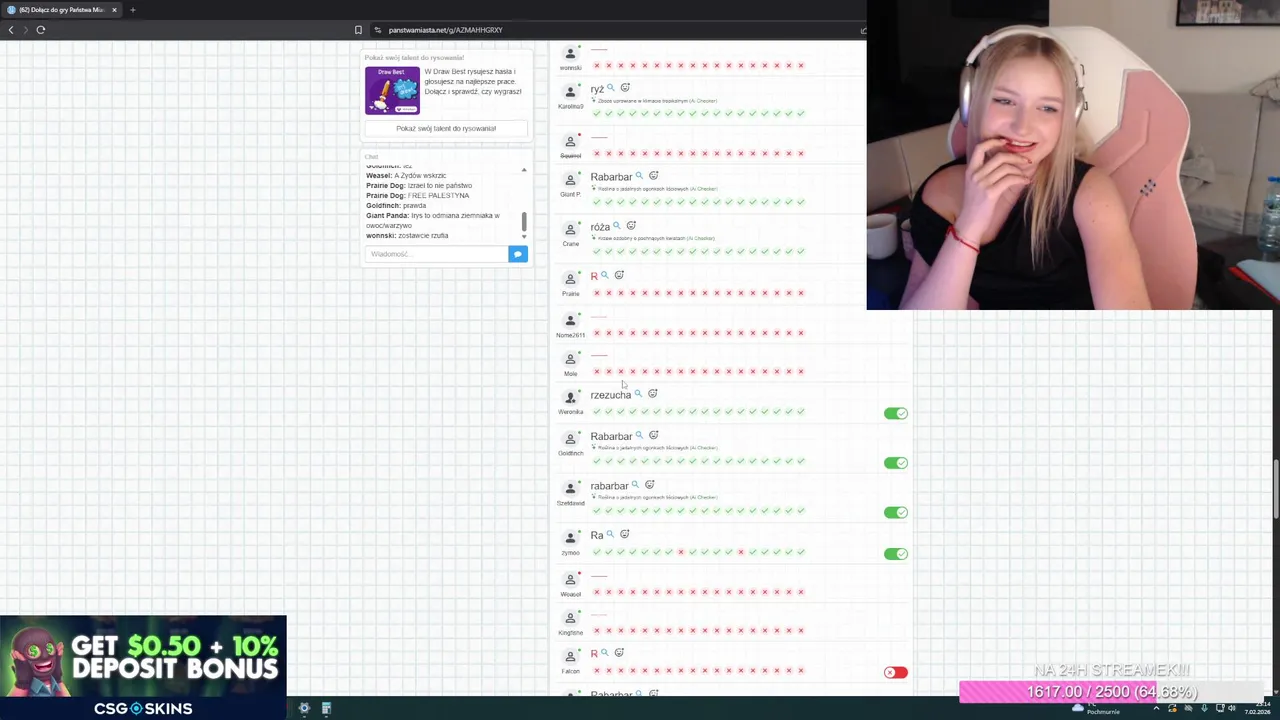Search Prairie's answer R
This screenshot has height=720, width=1280.
click(x=604, y=275)
